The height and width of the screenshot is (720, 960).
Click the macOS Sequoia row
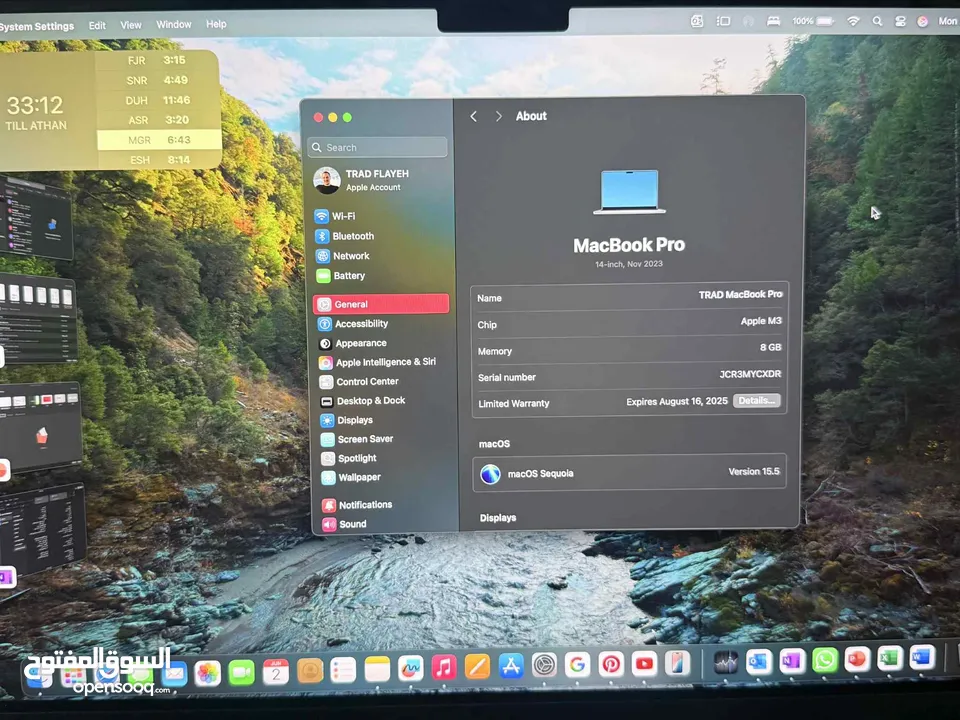[x=629, y=473]
